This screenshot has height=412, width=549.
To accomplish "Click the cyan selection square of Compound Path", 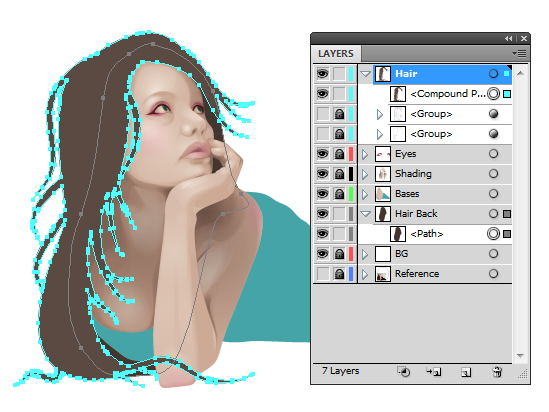I will coord(507,94).
